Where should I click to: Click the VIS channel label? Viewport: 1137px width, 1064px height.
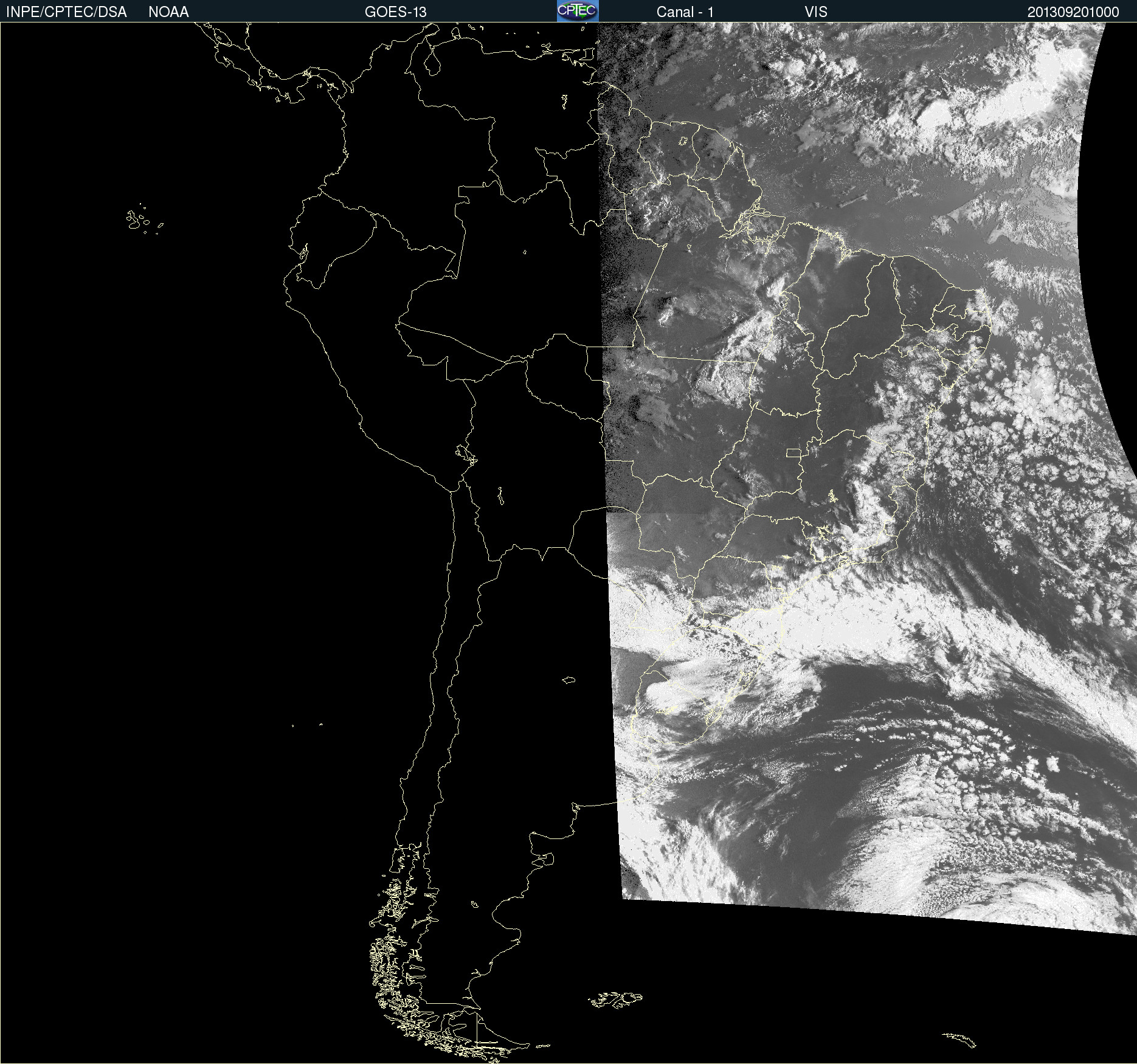(x=816, y=12)
